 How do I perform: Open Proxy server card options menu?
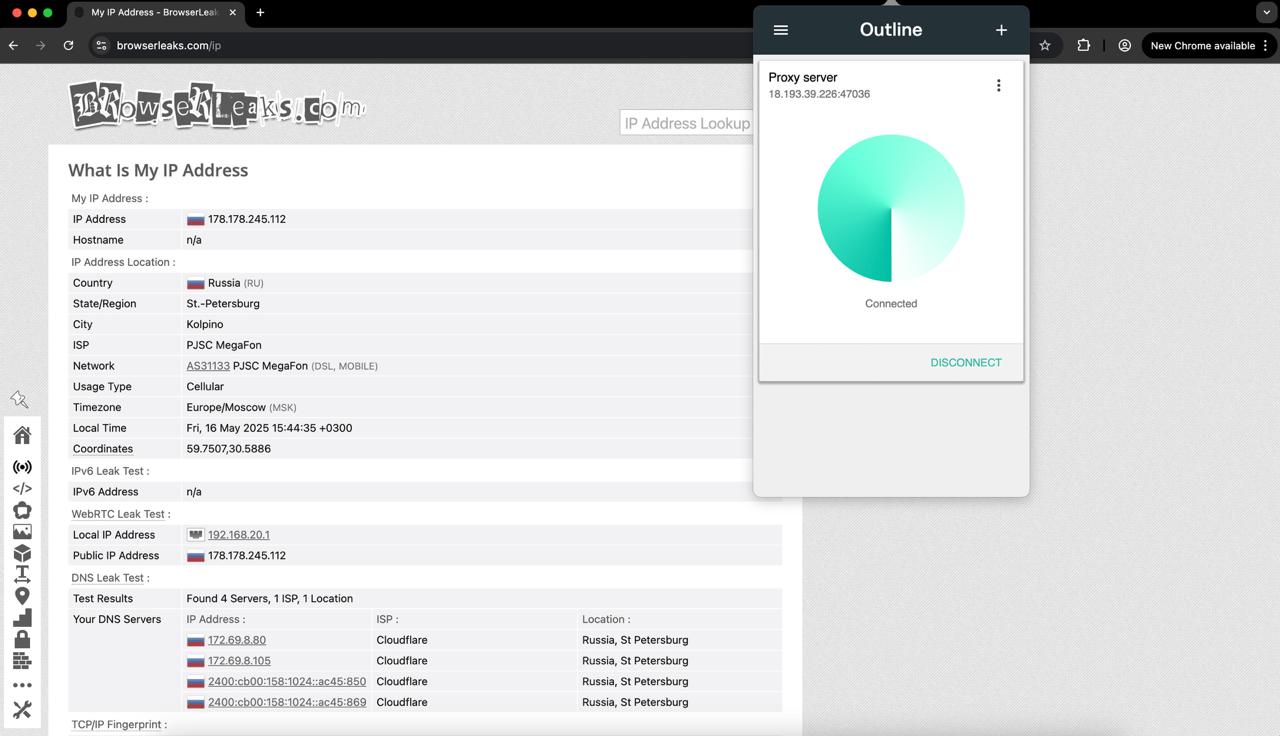point(998,85)
